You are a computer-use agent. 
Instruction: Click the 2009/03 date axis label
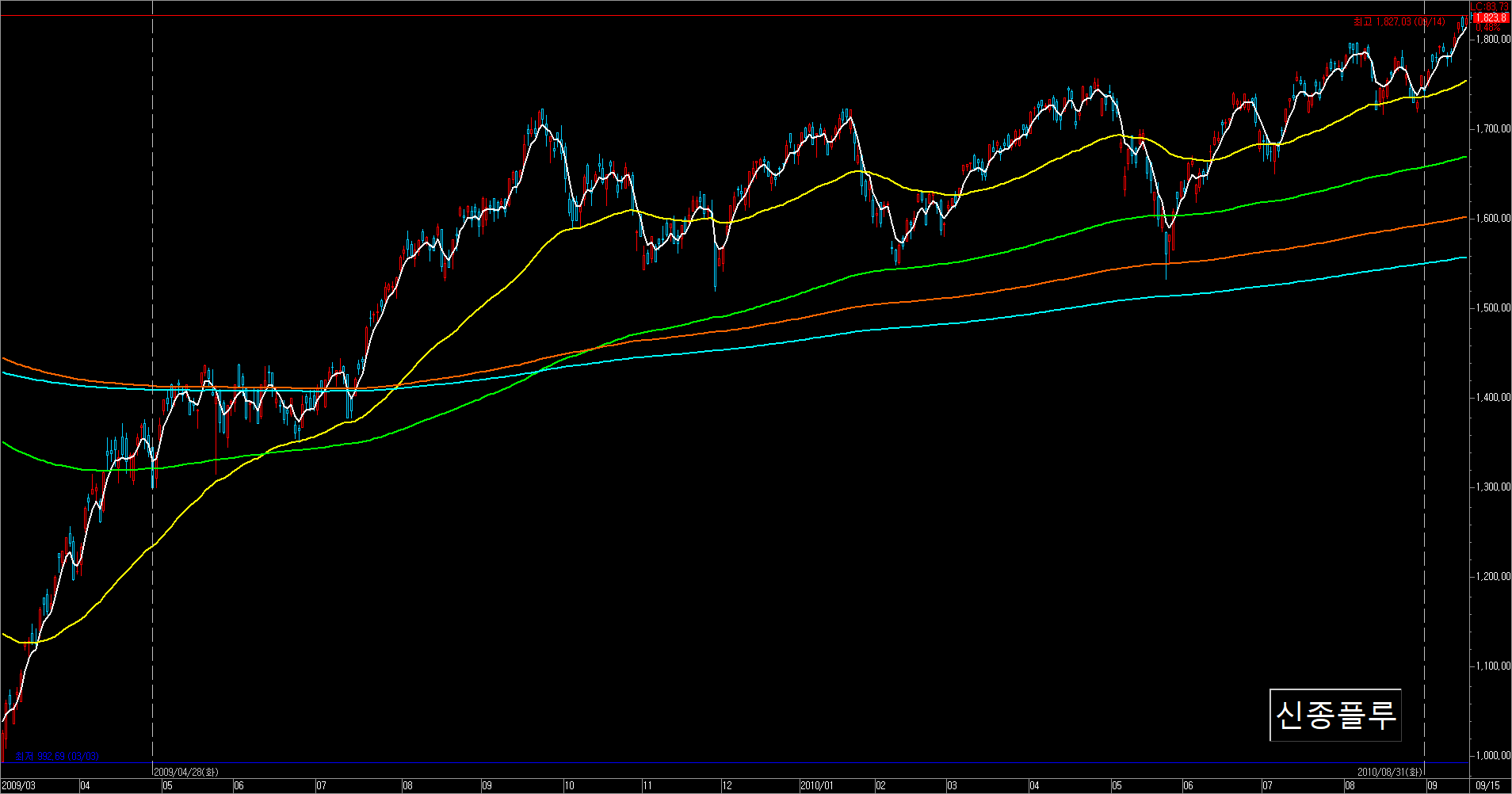(x=18, y=786)
